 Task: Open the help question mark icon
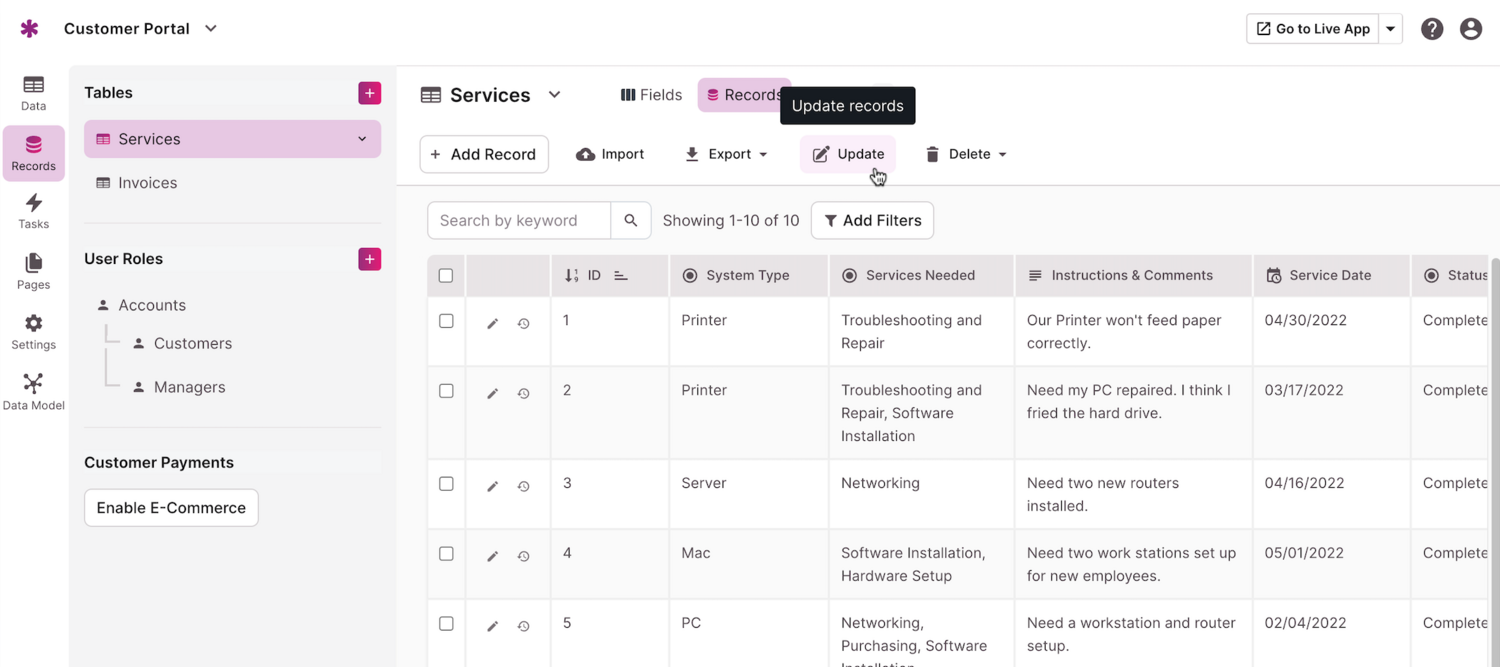click(x=1432, y=29)
